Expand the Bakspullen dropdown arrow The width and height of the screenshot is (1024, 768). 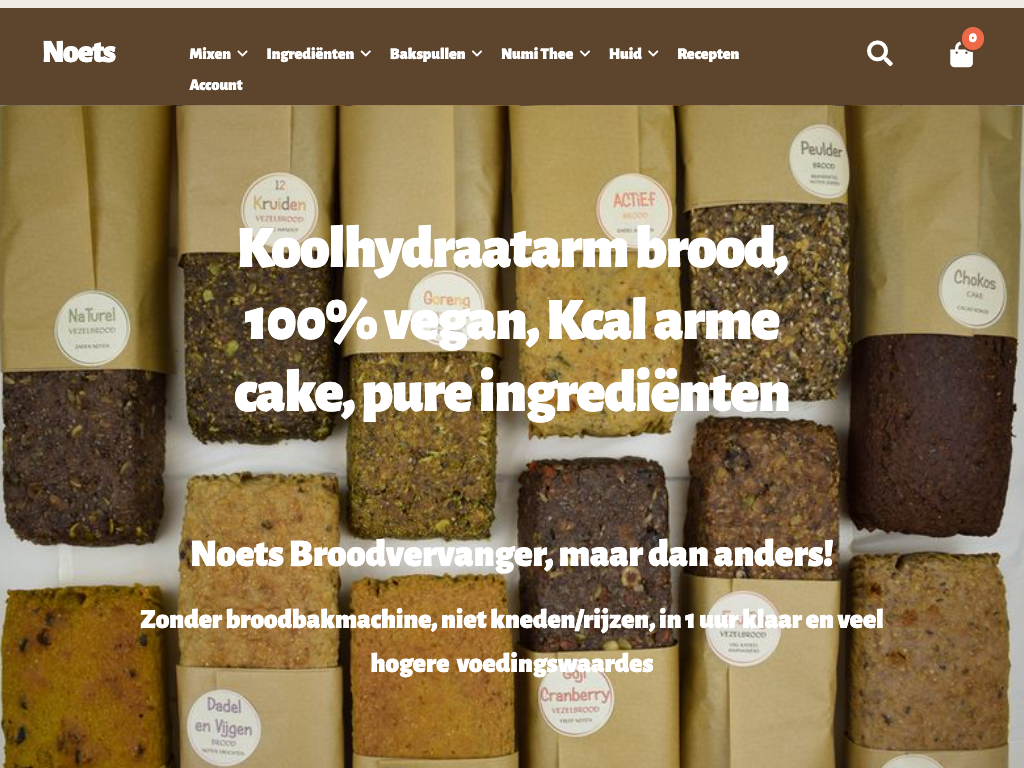tap(477, 54)
